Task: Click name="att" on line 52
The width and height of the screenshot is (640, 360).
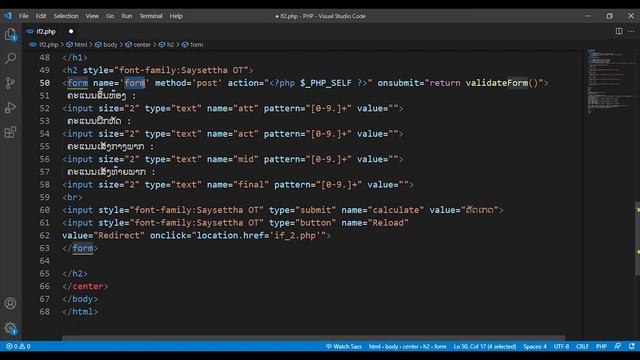Action: click(x=233, y=108)
